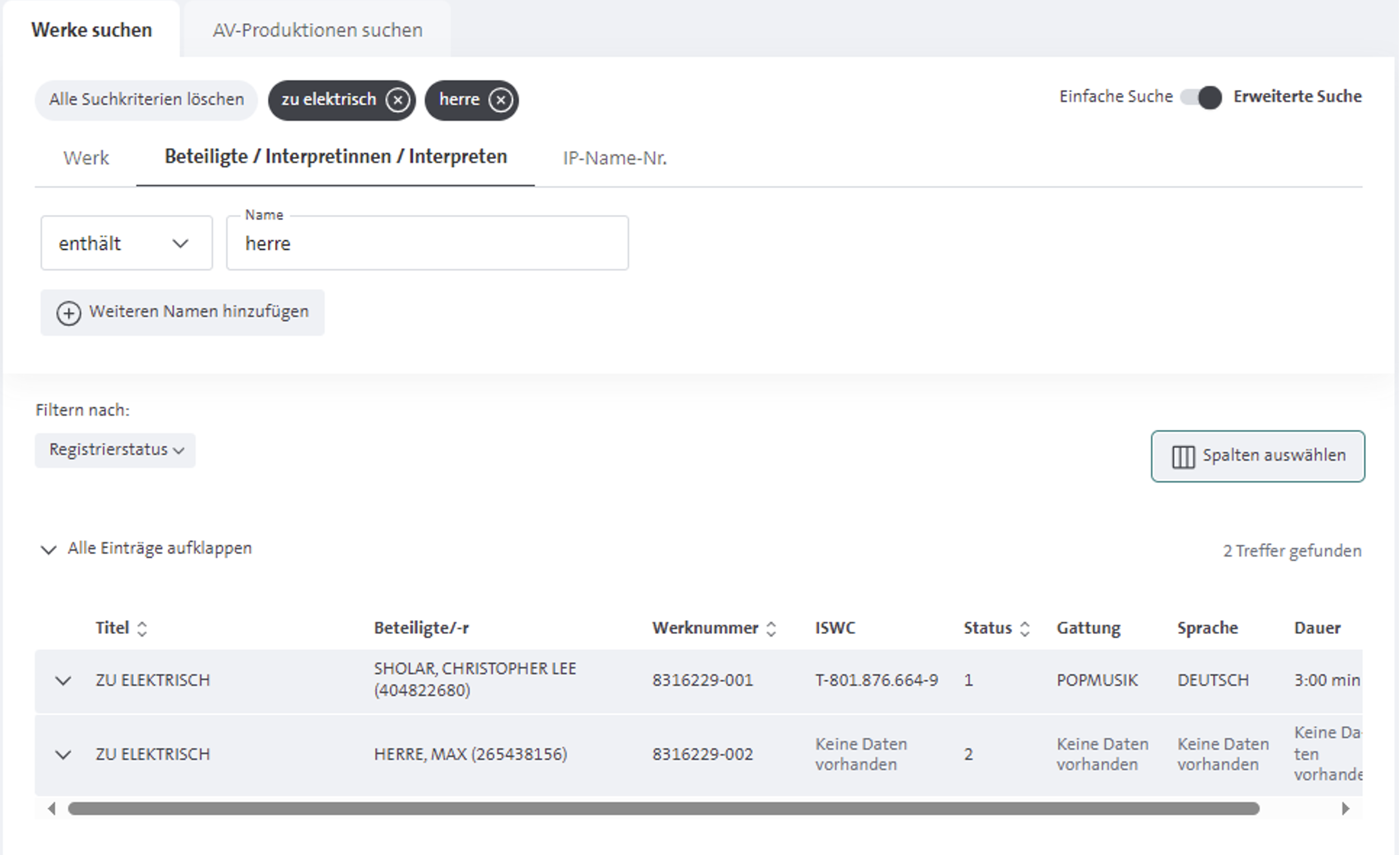This screenshot has height=855, width=1400.
Task: Remove the 'zu elektrisch' search chip
Action: [x=398, y=100]
